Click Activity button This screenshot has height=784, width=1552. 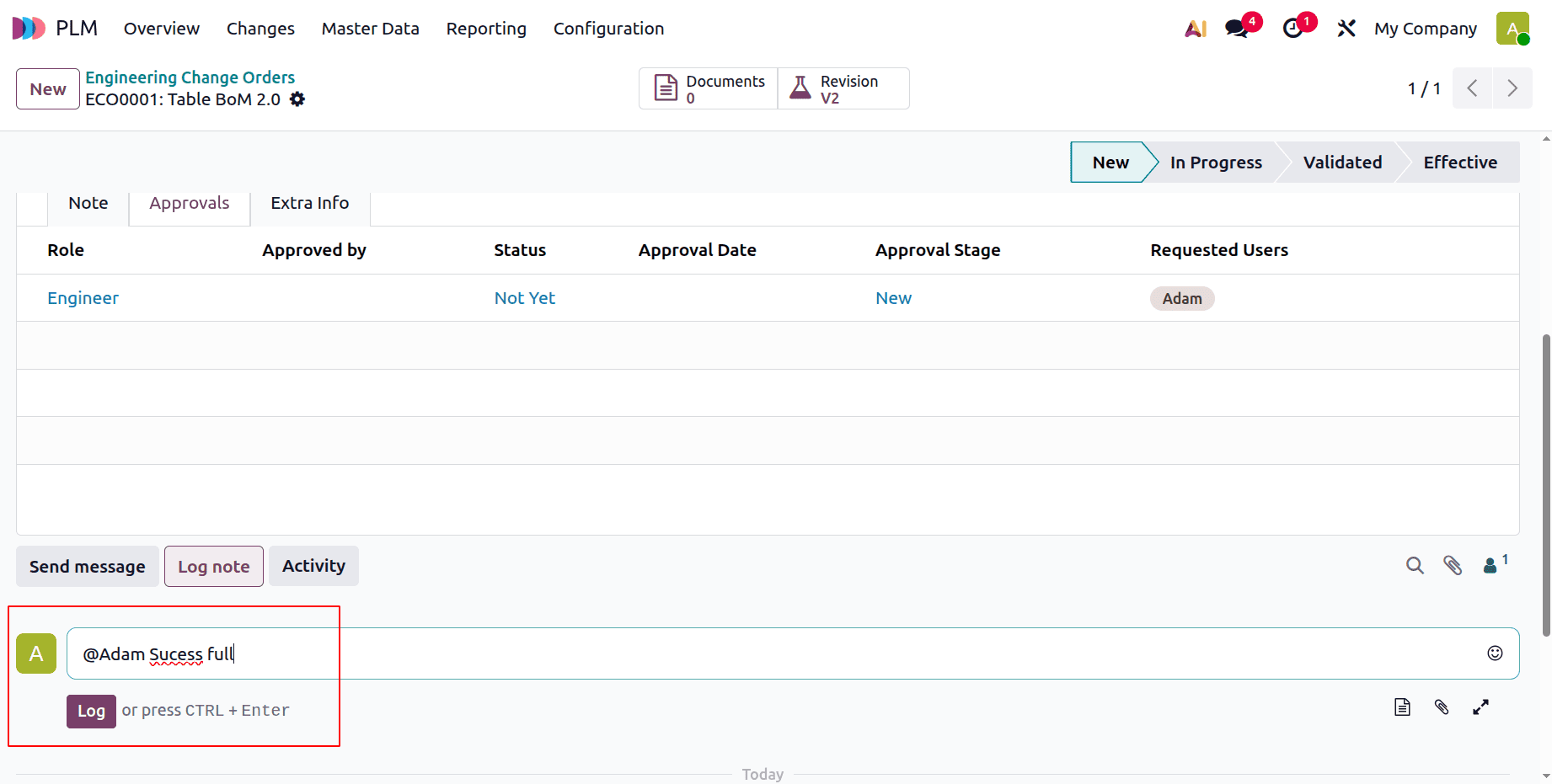(x=313, y=566)
